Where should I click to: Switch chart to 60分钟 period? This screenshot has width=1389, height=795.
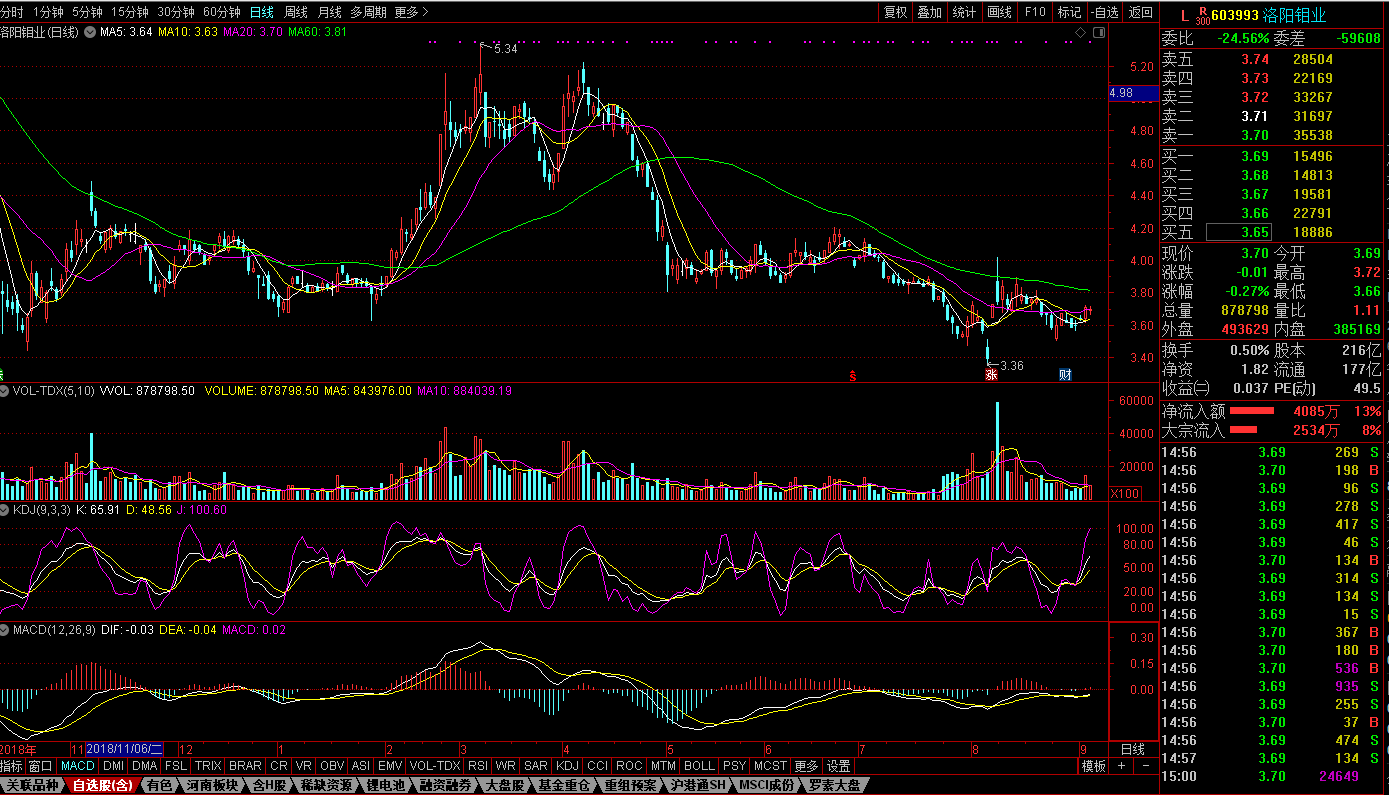[221, 12]
